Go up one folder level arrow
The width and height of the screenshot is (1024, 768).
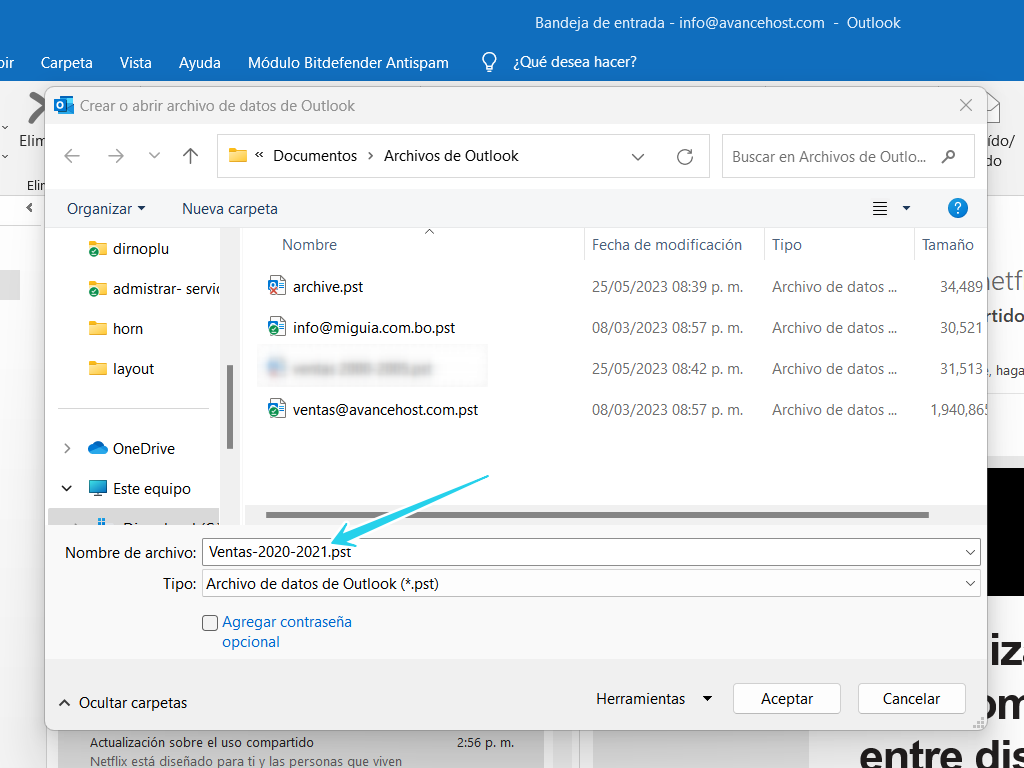click(190, 156)
